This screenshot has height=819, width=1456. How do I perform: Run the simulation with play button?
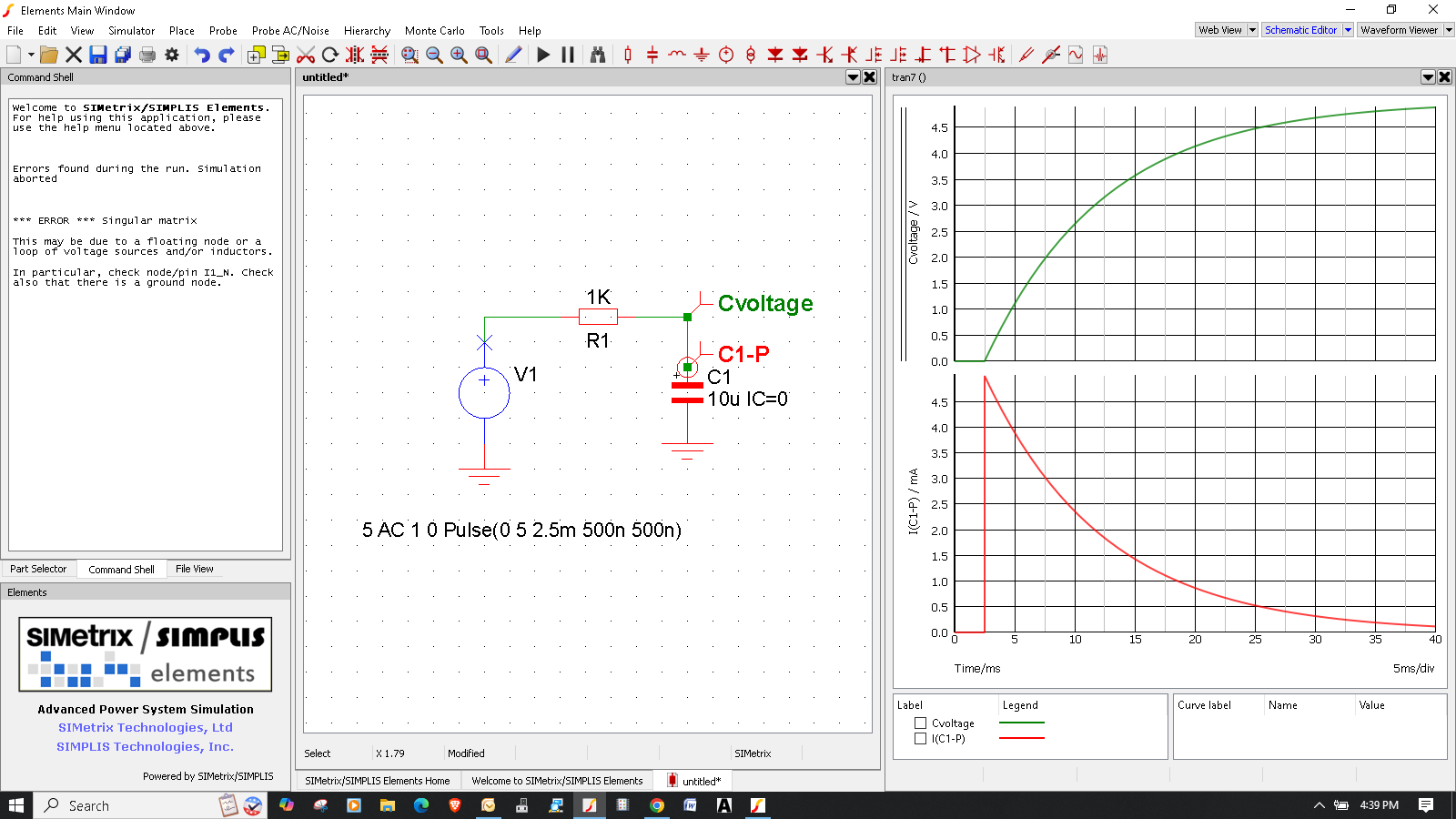[x=543, y=55]
